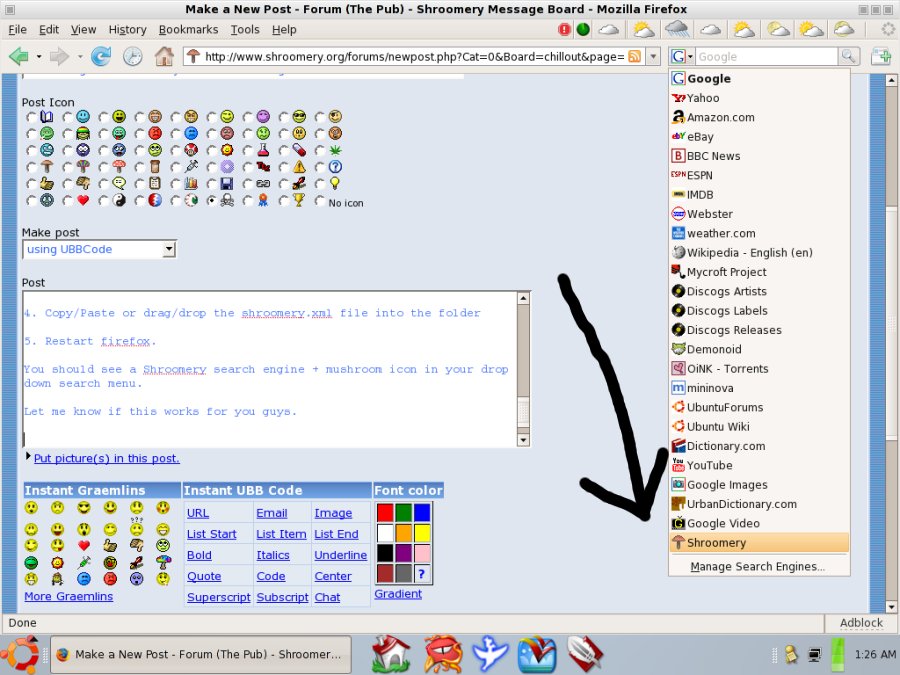Click the Bold UBB code link

click(x=199, y=555)
